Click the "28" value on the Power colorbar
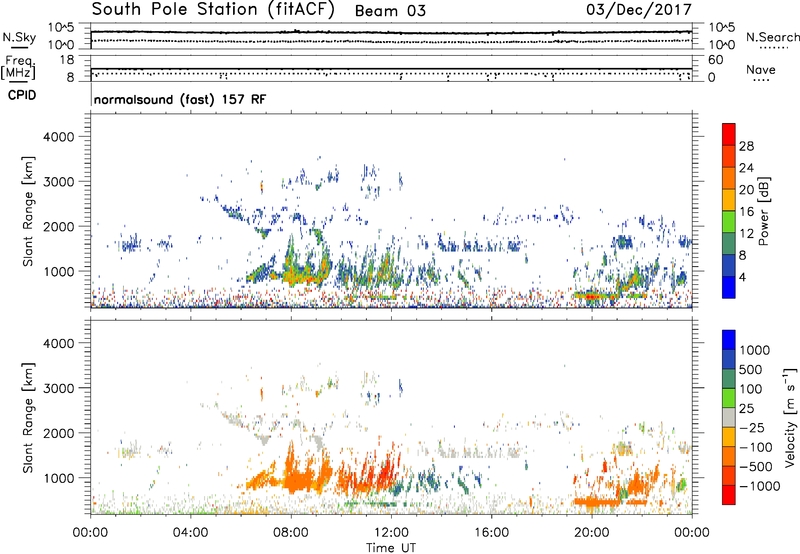Viewport: 800px width, 554px height. pos(746,146)
